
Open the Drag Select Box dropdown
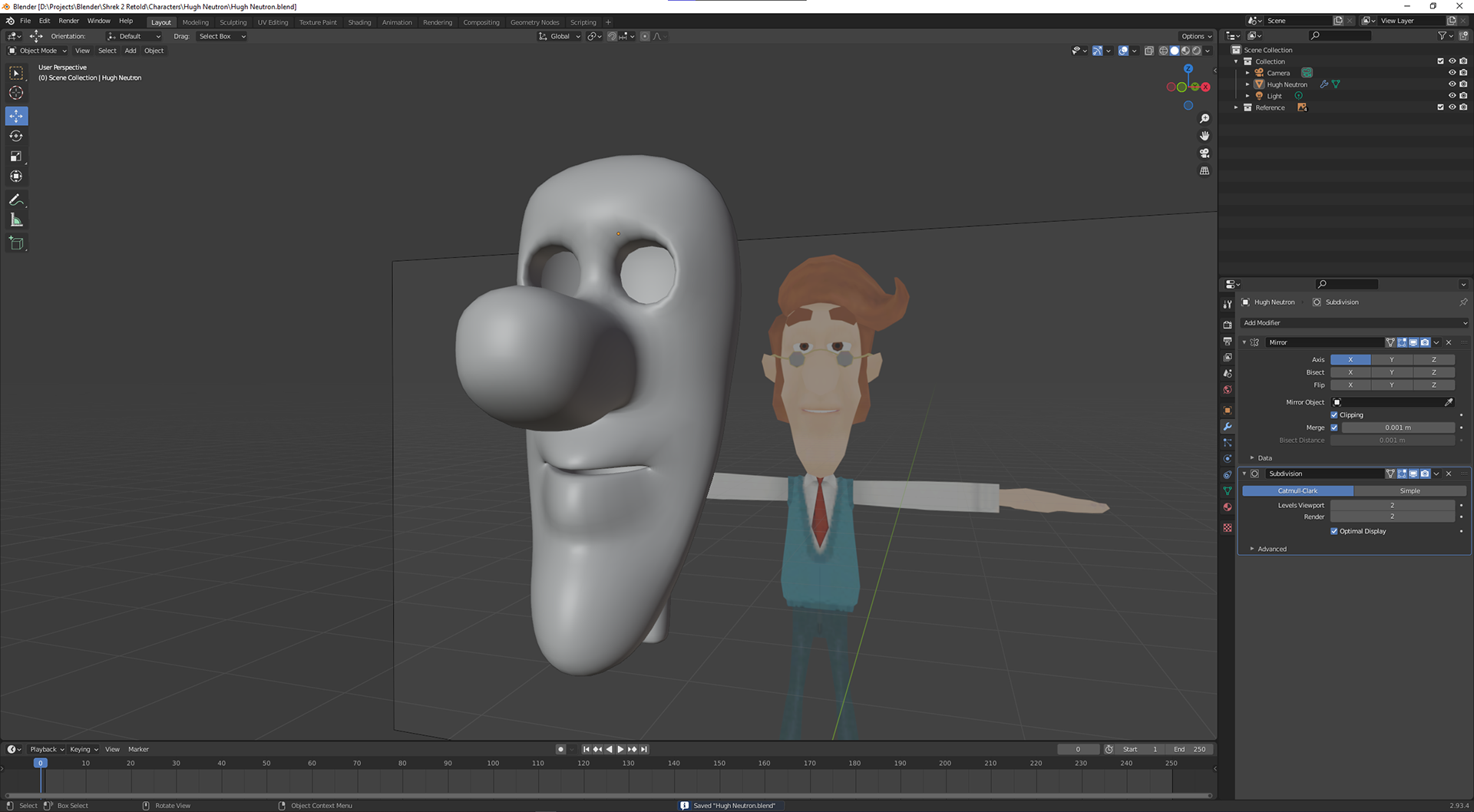(x=223, y=36)
